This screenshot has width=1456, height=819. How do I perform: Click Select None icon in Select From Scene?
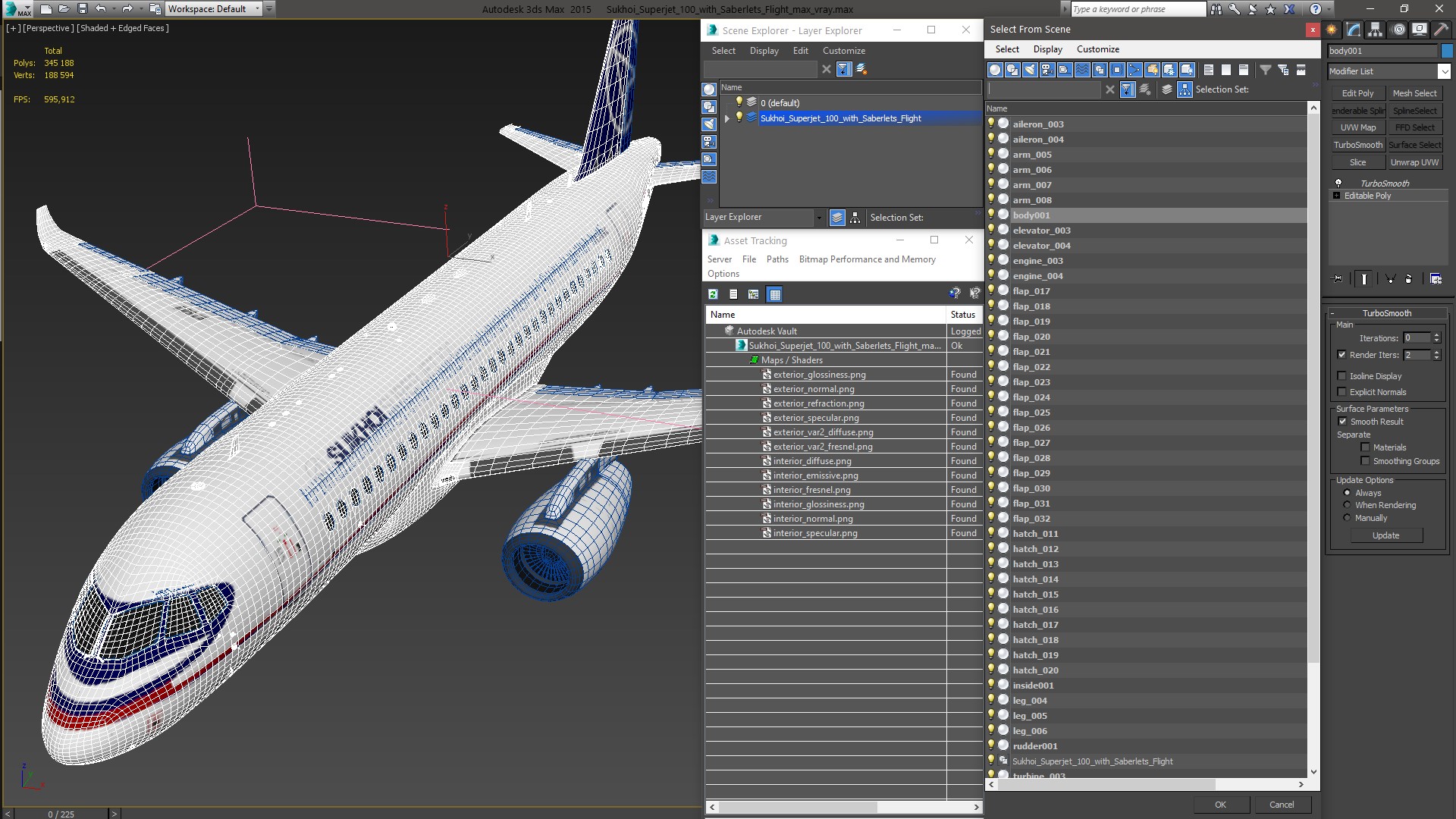[x=1226, y=70]
